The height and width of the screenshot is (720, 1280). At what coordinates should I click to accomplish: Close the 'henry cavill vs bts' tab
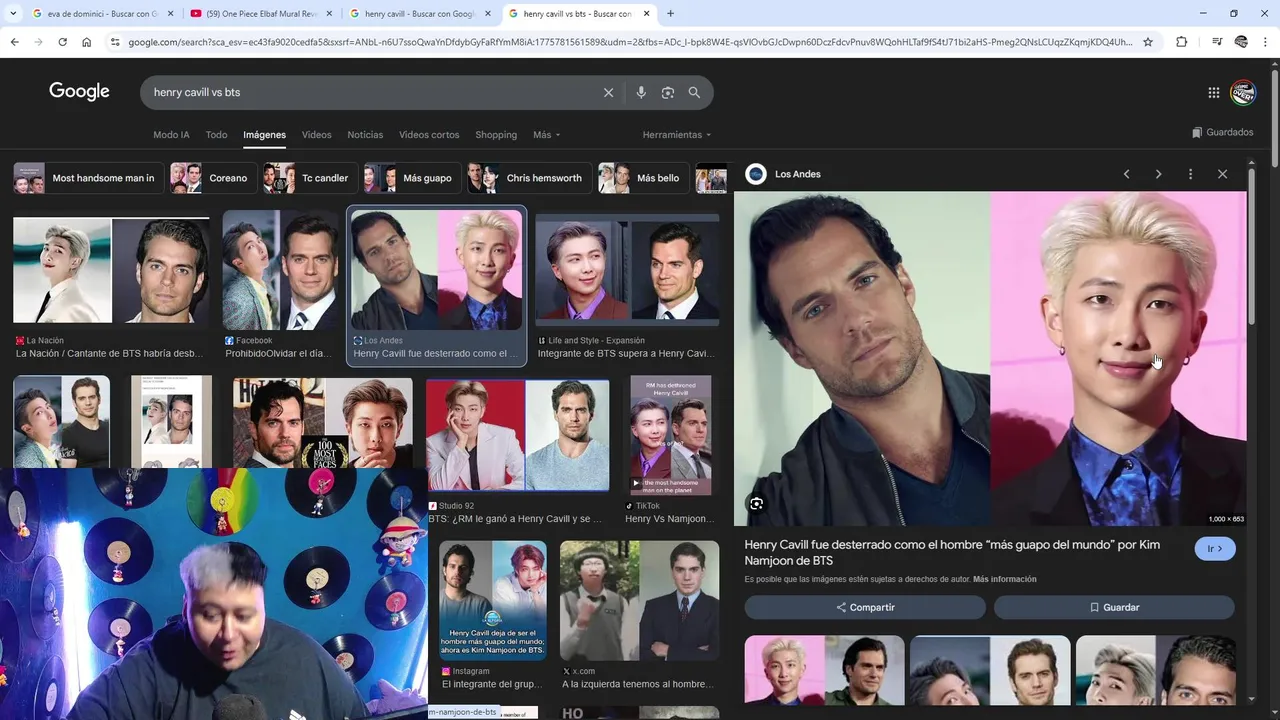pos(647,14)
